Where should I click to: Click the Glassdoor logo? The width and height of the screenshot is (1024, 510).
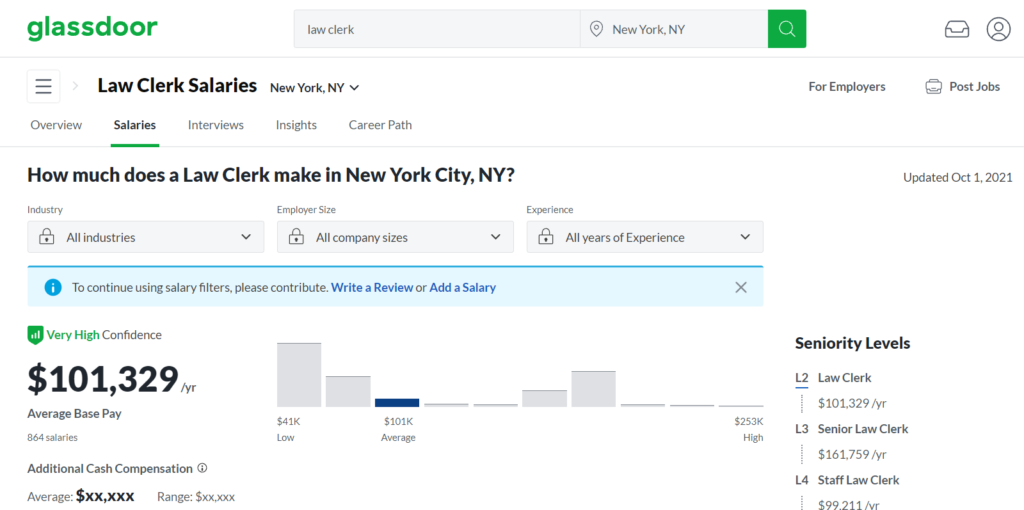[x=92, y=27]
